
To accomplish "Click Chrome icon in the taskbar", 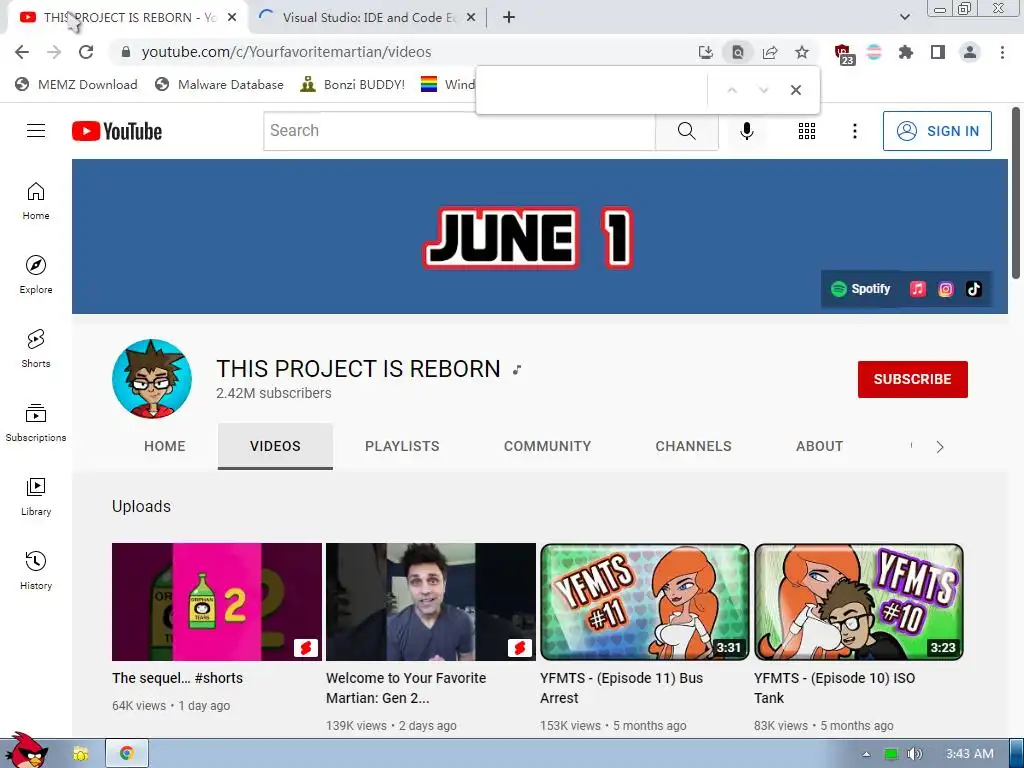I will pos(127,753).
